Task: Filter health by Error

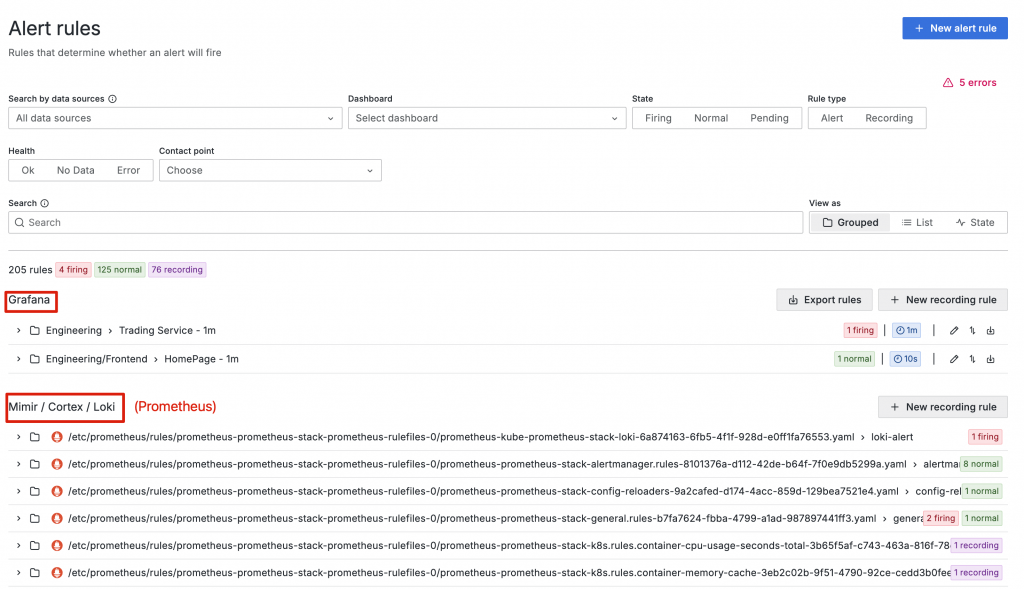Action: click(128, 170)
